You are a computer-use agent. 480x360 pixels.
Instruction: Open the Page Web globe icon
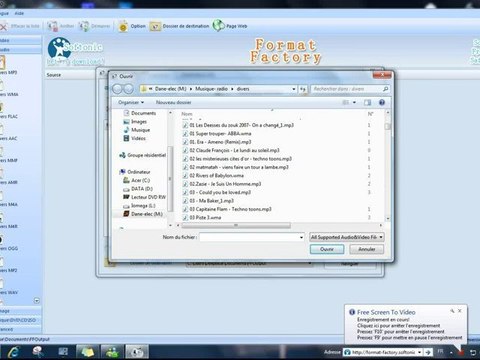(219, 26)
